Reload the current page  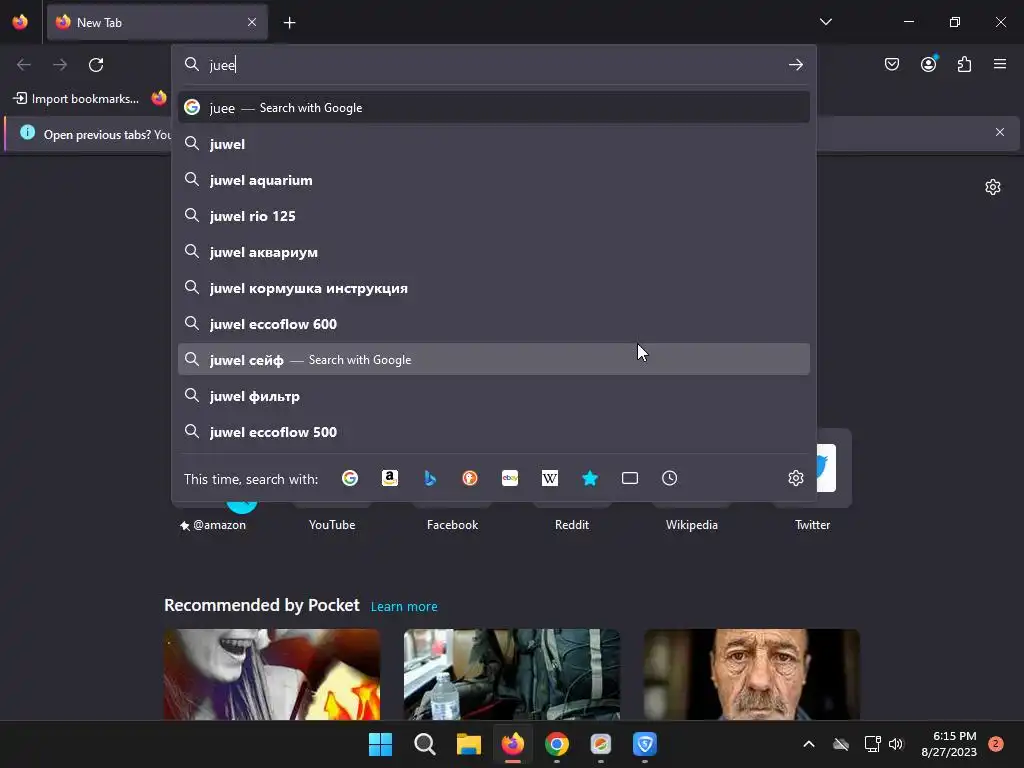(x=96, y=65)
